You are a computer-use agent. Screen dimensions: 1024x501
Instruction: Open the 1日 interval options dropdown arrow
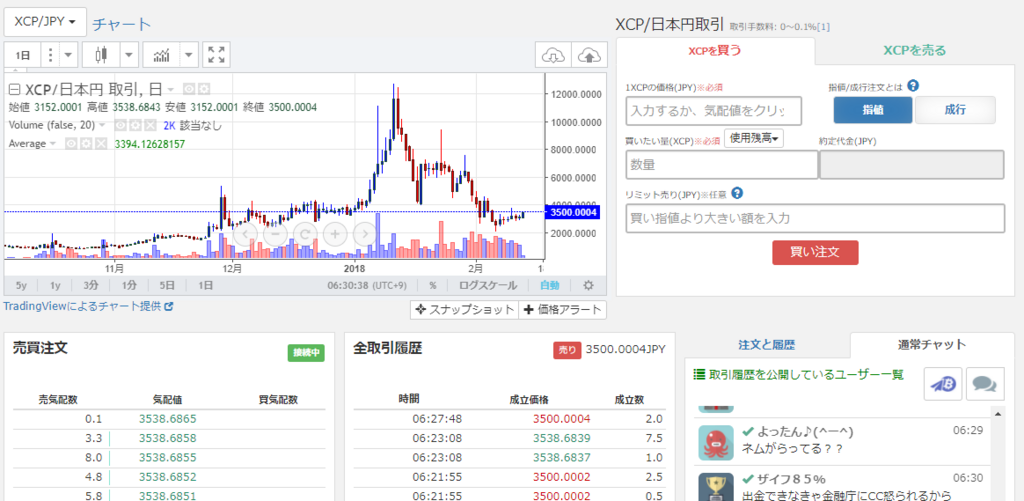[x=70, y=55]
